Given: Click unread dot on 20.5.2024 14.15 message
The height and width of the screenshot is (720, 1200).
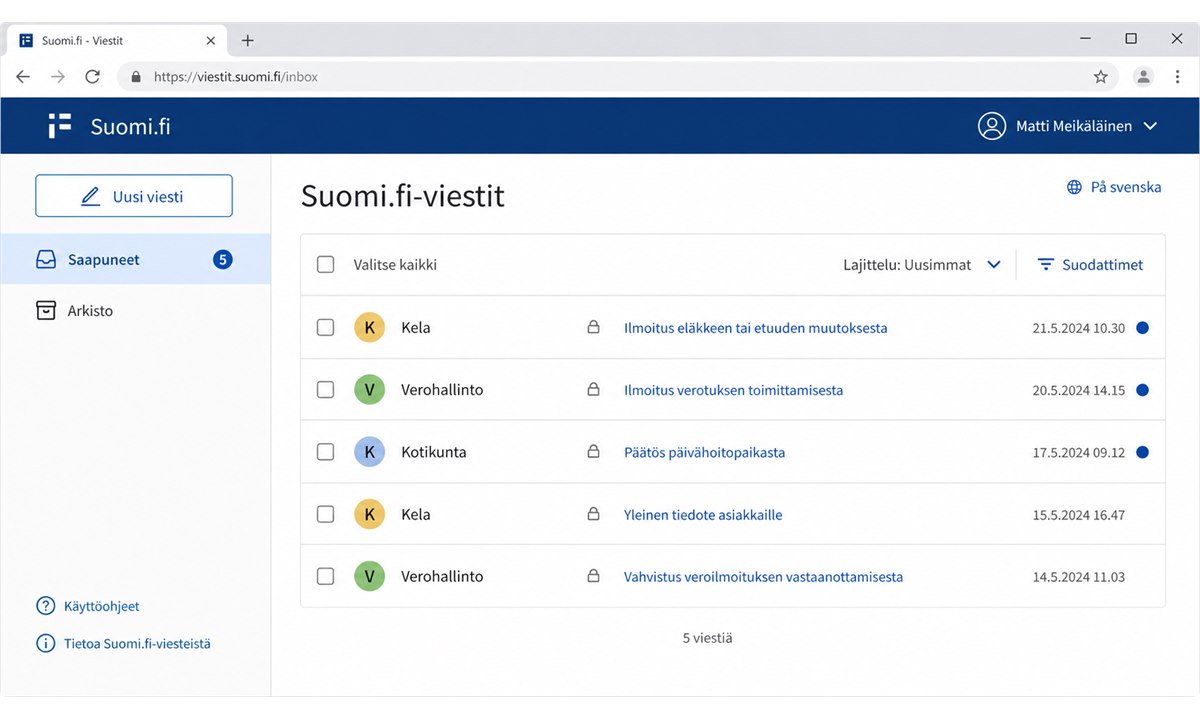Looking at the screenshot, I should pyautogui.click(x=1143, y=390).
